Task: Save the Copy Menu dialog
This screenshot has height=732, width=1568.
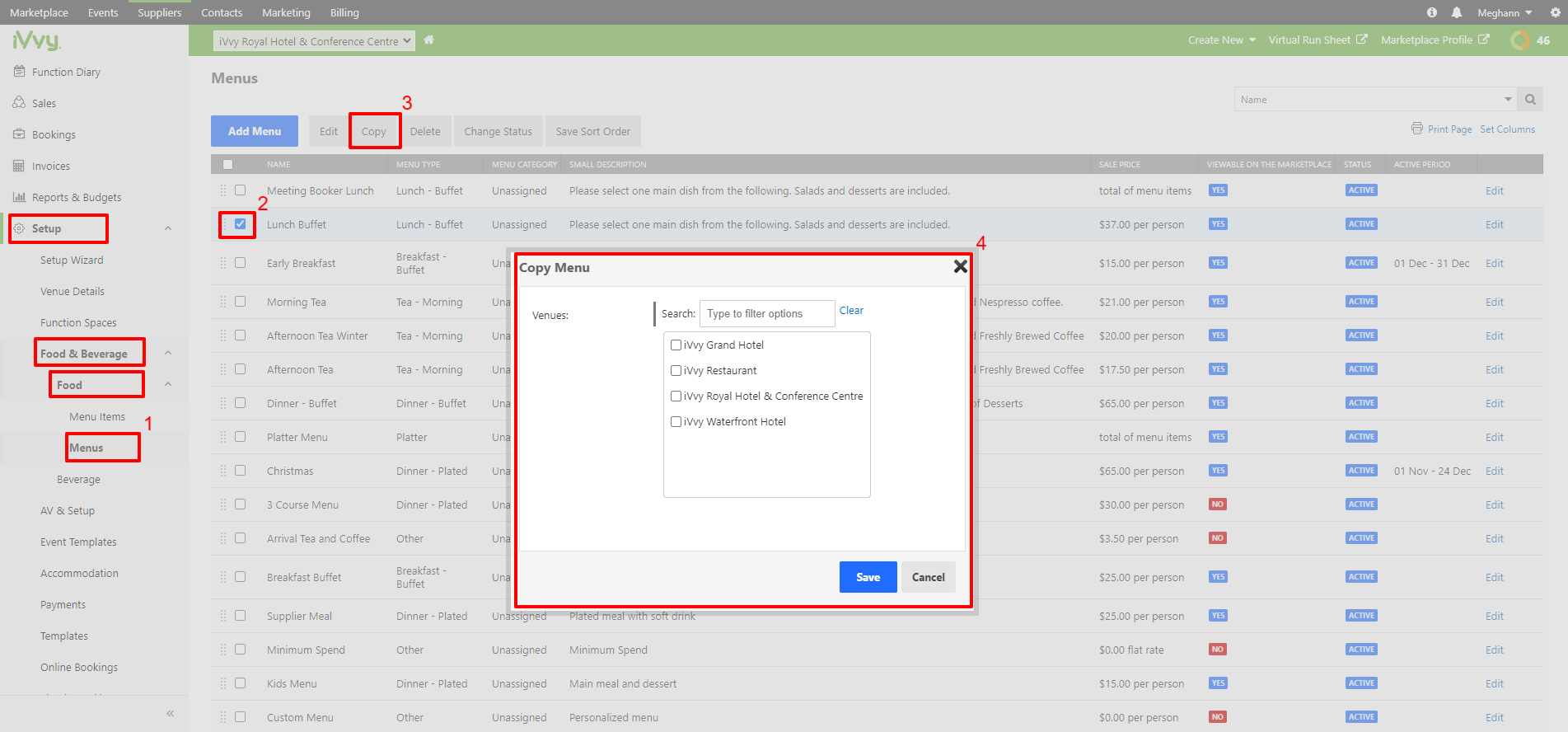Action: point(868,577)
